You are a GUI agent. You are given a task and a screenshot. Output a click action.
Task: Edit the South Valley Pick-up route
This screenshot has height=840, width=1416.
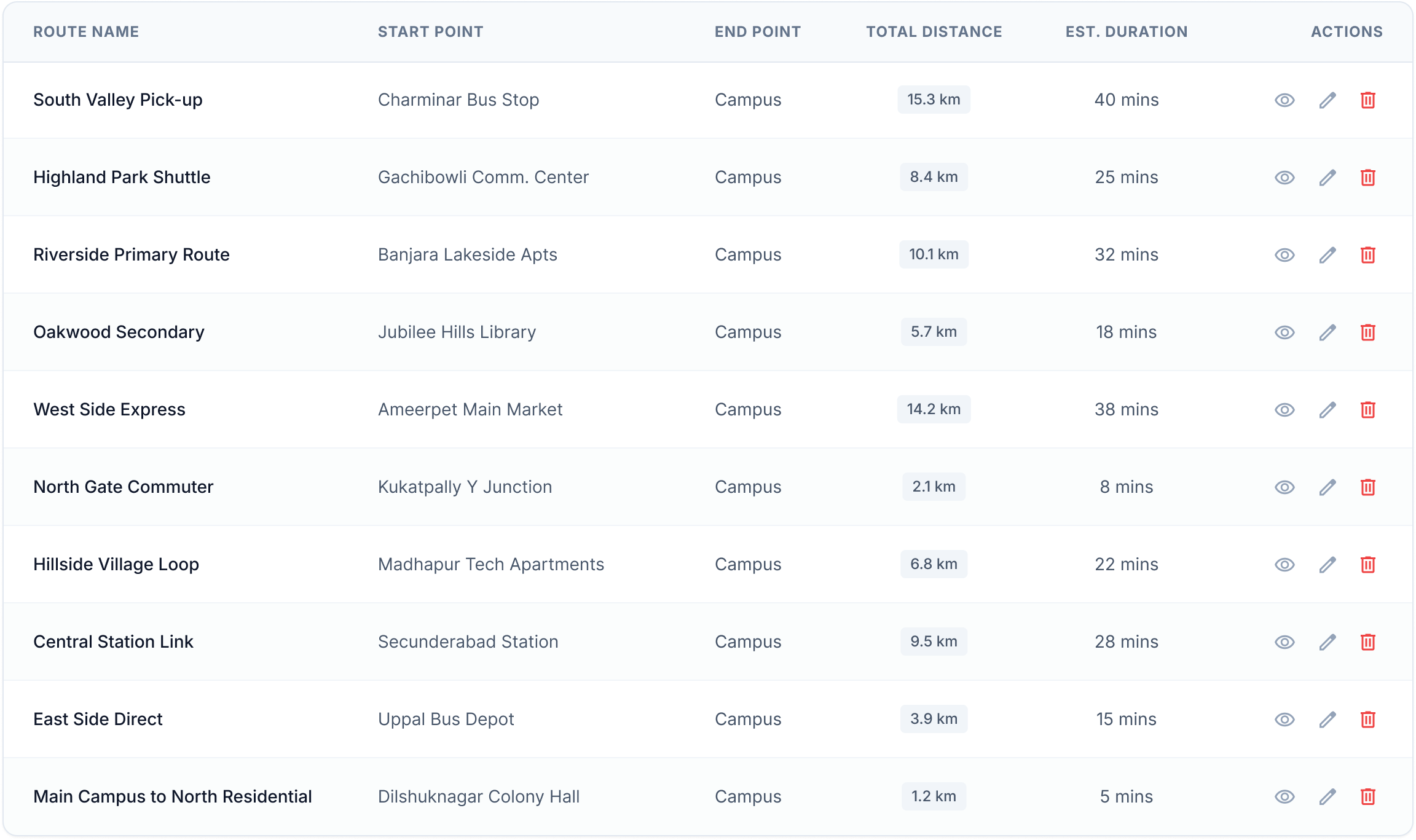tap(1327, 100)
